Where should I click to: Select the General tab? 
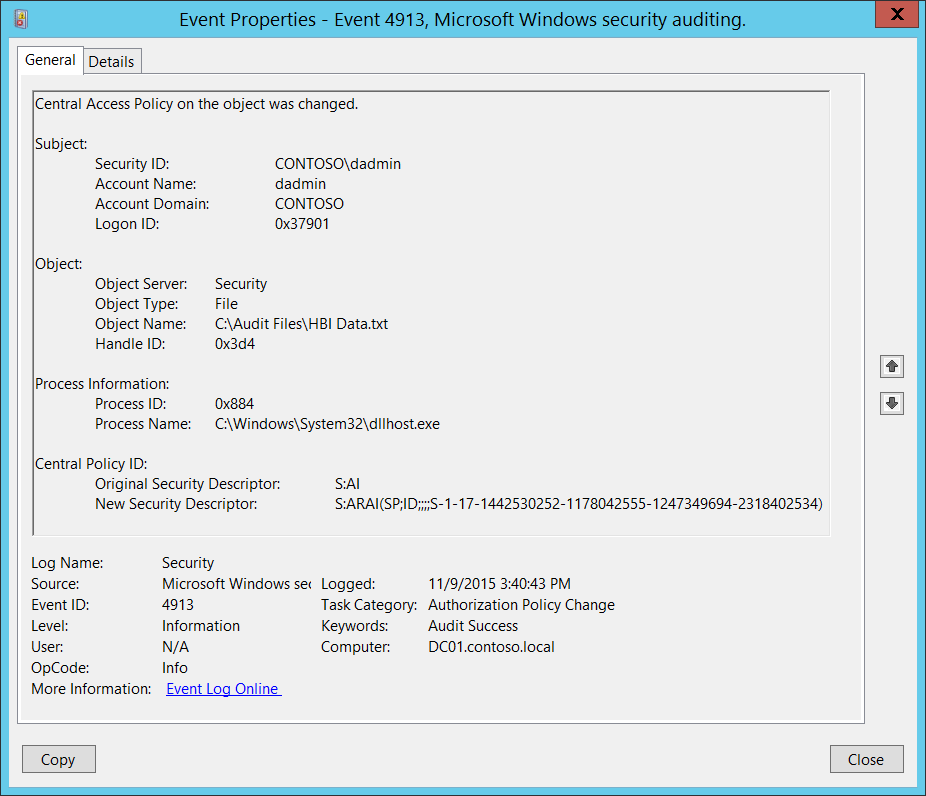coord(50,60)
